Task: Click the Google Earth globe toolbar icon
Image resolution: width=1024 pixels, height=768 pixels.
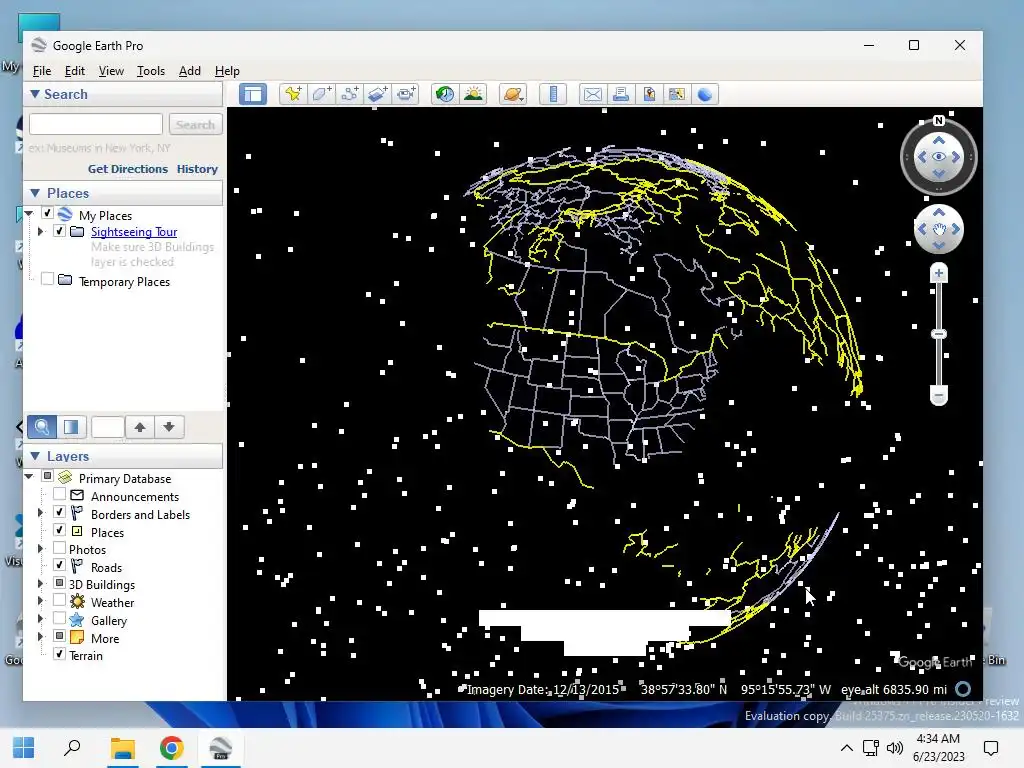Action: tap(705, 94)
